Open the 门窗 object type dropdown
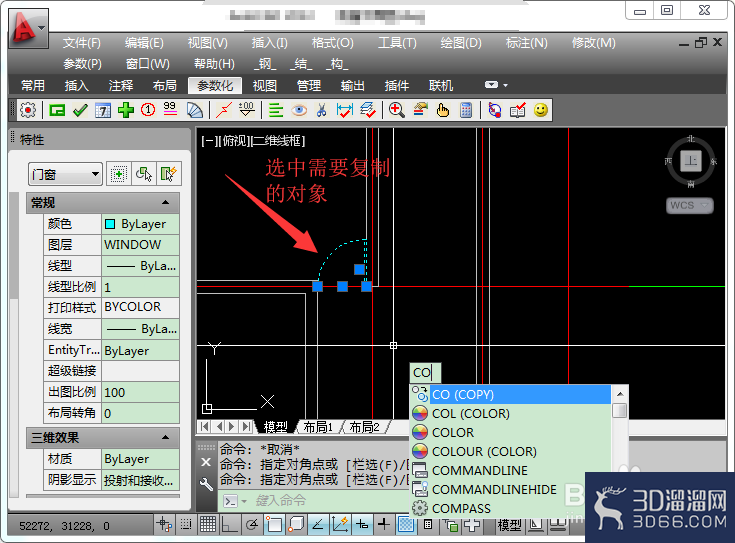 point(65,174)
